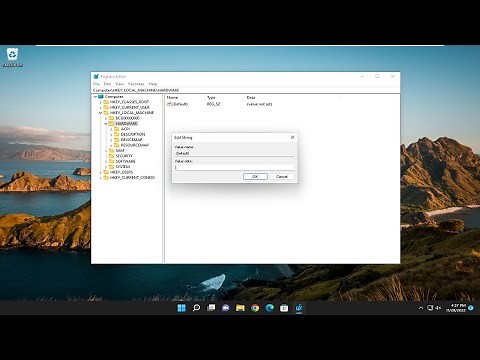Screen dimensions: 480x360
Task: Expand HKEY_CLASSES_ROOT arrow
Action: [101, 102]
